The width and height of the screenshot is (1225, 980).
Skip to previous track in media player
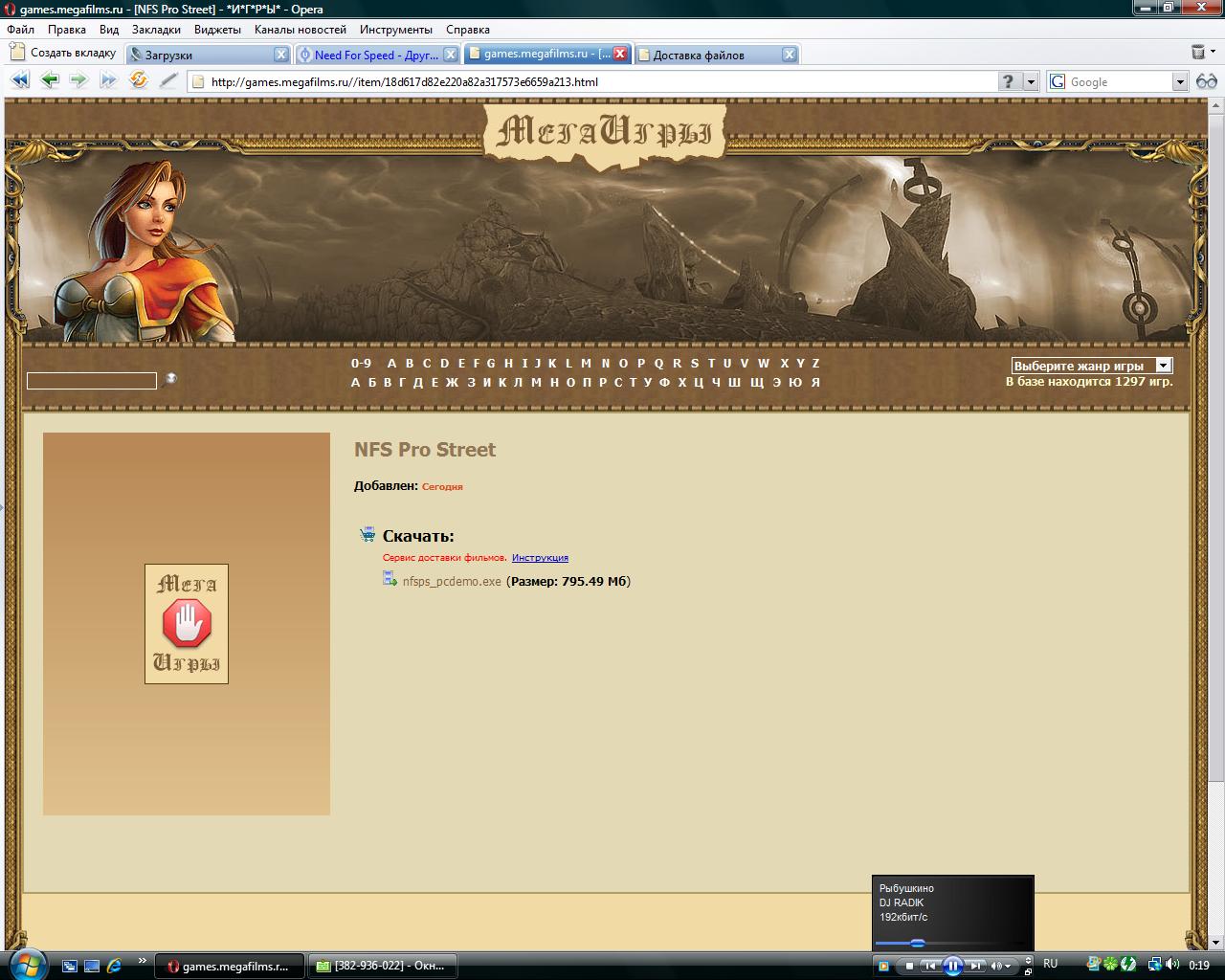tap(929, 966)
